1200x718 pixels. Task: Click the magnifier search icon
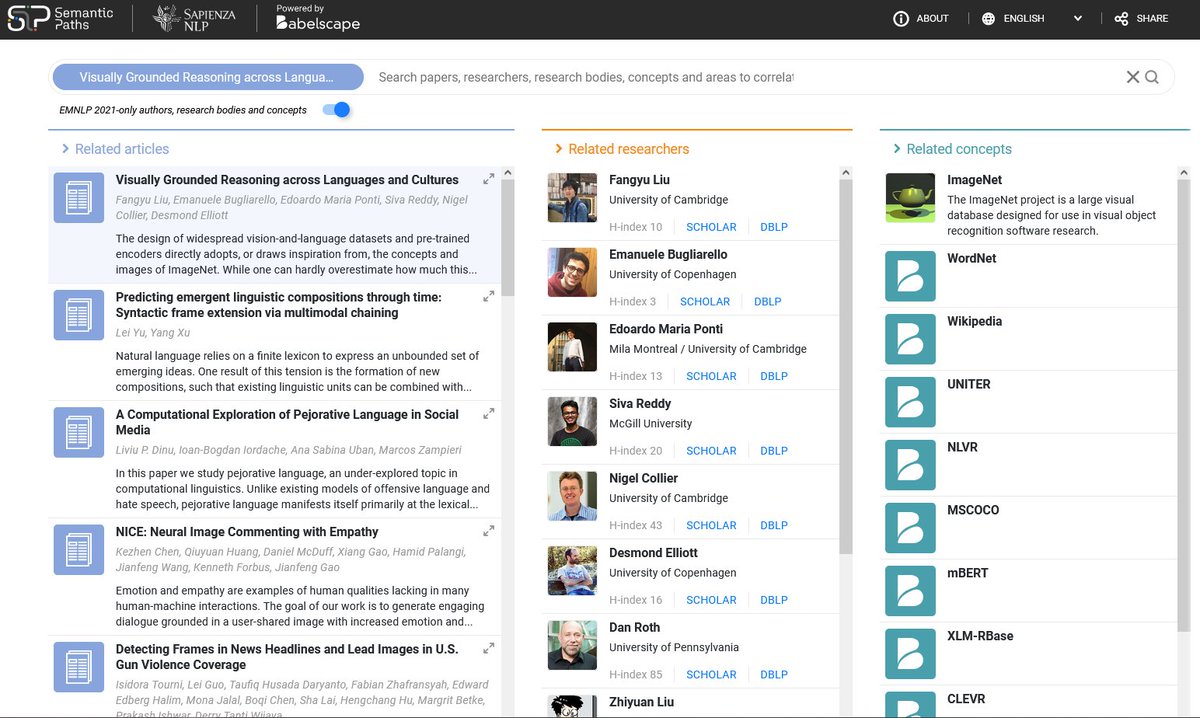tap(1152, 77)
